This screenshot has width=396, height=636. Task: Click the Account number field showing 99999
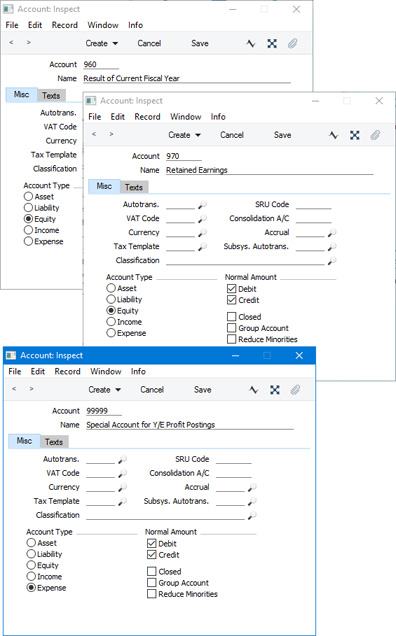coord(104,411)
